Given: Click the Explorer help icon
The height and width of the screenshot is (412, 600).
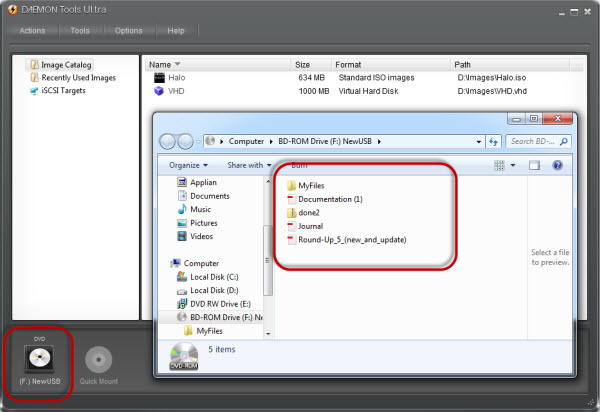Looking at the screenshot, I should click(558, 165).
